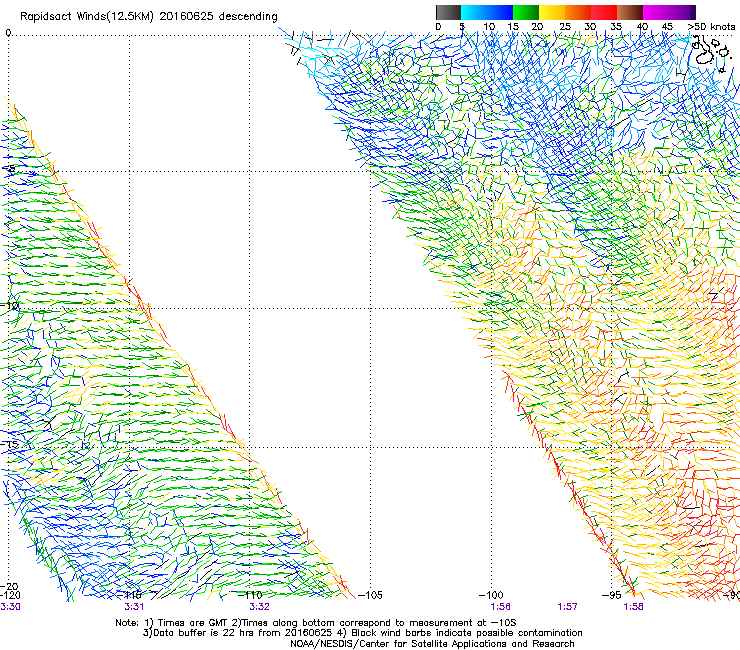Click the gray 0-5 knots color segment
740x650 pixels.
[x=449, y=12]
